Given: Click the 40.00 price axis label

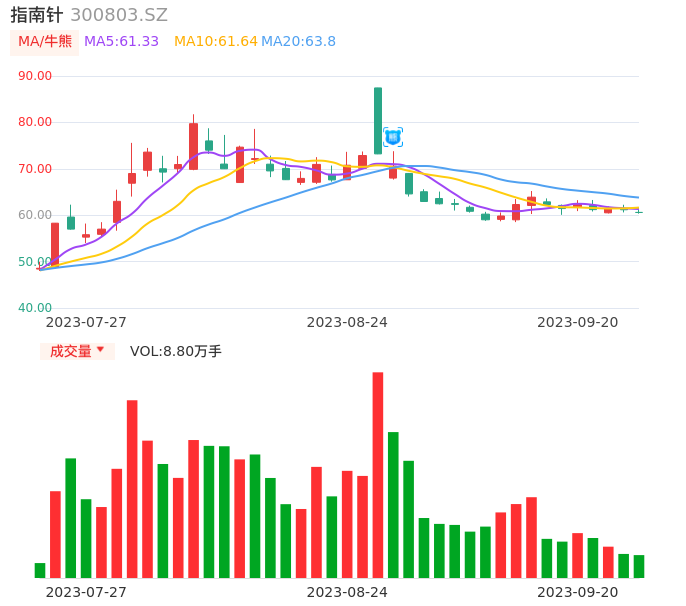Looking at the screenshot, I should [x=35, y=308].
